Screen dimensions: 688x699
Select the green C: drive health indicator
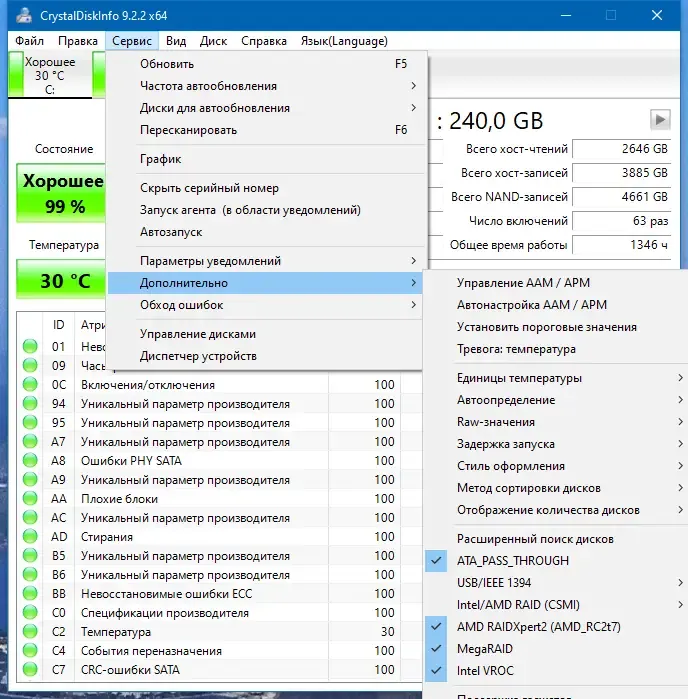[x=16, y=74]
